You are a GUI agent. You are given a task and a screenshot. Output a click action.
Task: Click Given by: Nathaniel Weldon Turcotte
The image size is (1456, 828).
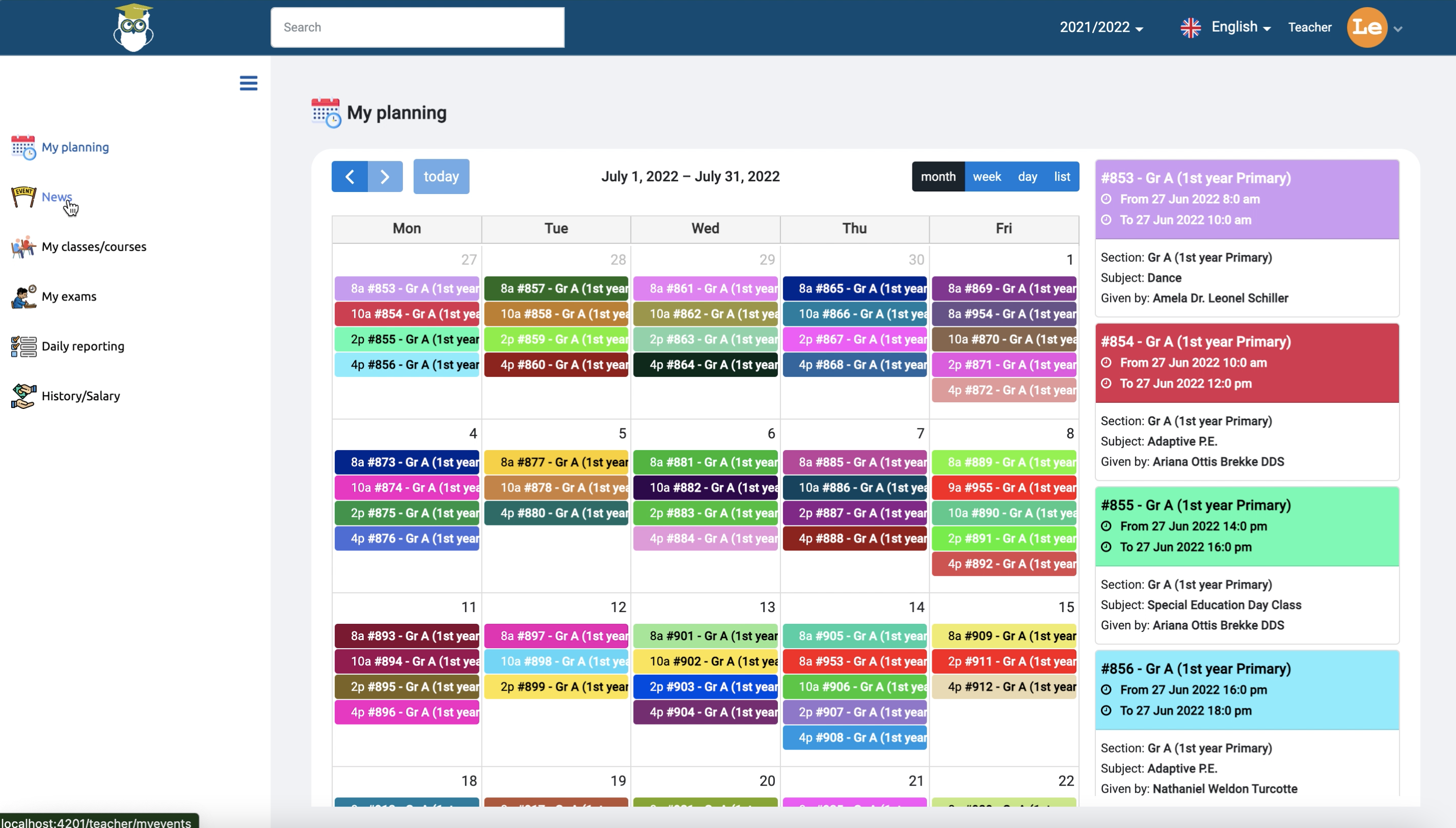(x=1199, y=789)
